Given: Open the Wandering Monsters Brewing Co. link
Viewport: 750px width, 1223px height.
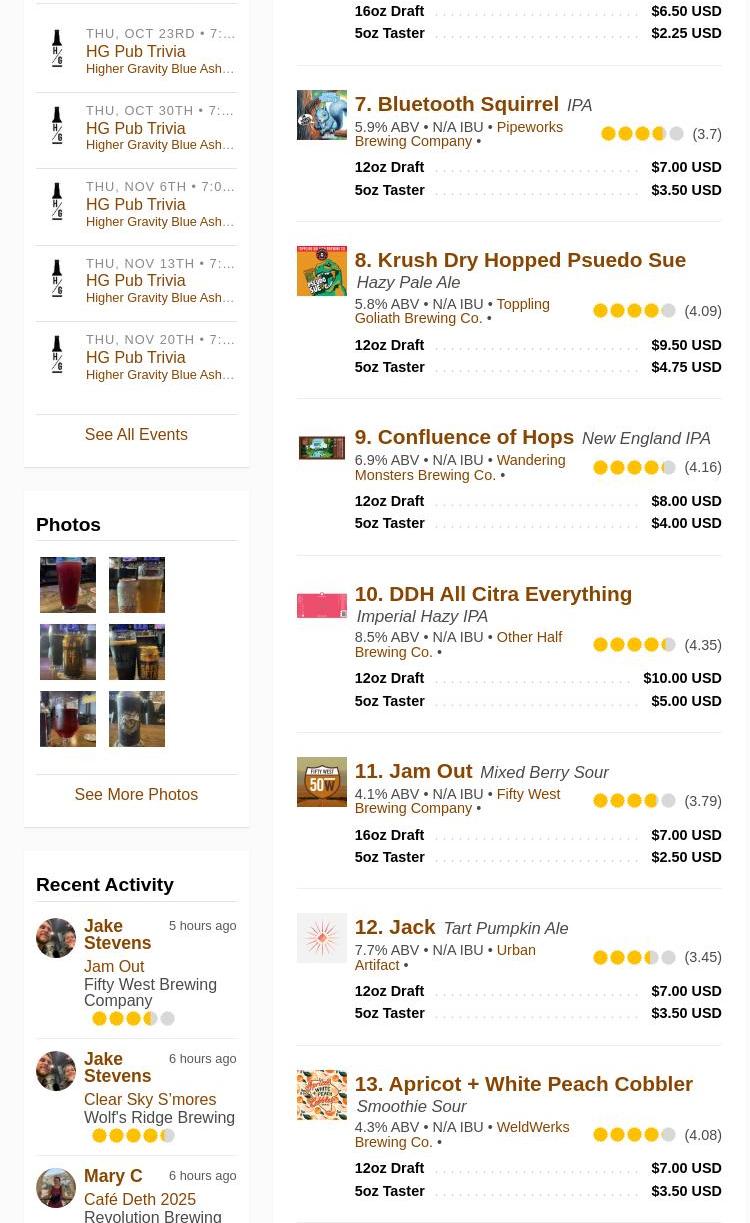Looking at the screenshot, I should point(459,467).
